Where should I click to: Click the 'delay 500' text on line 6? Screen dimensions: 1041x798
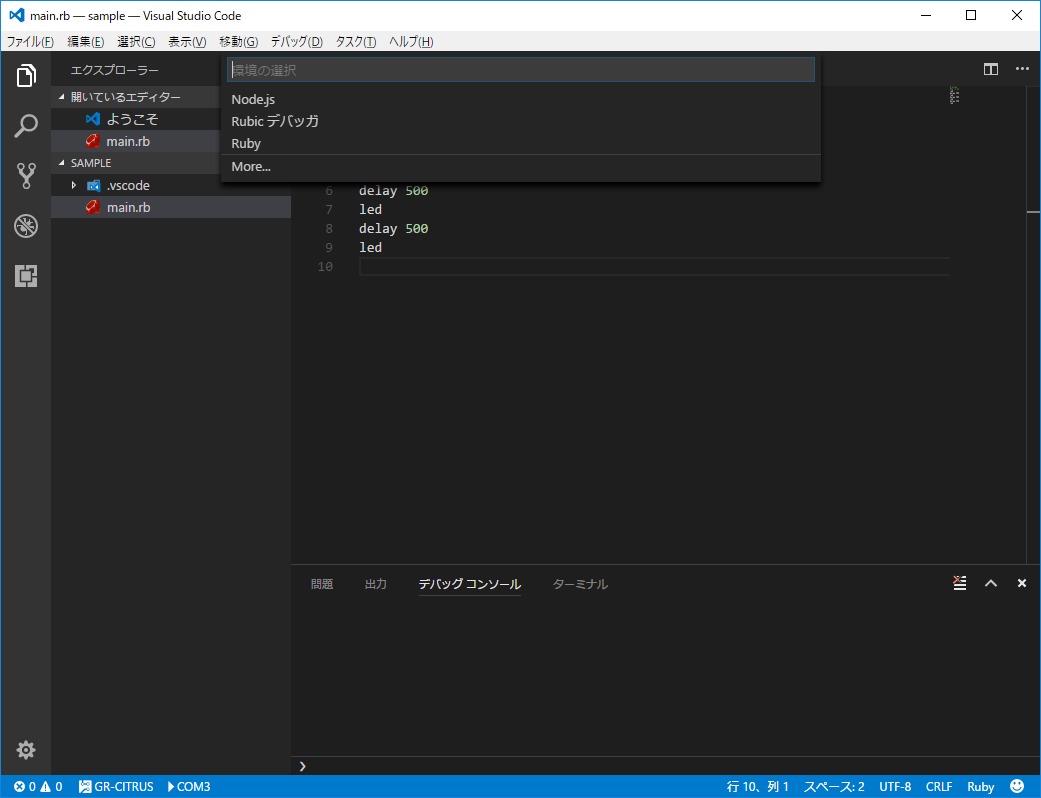(393, 191)
